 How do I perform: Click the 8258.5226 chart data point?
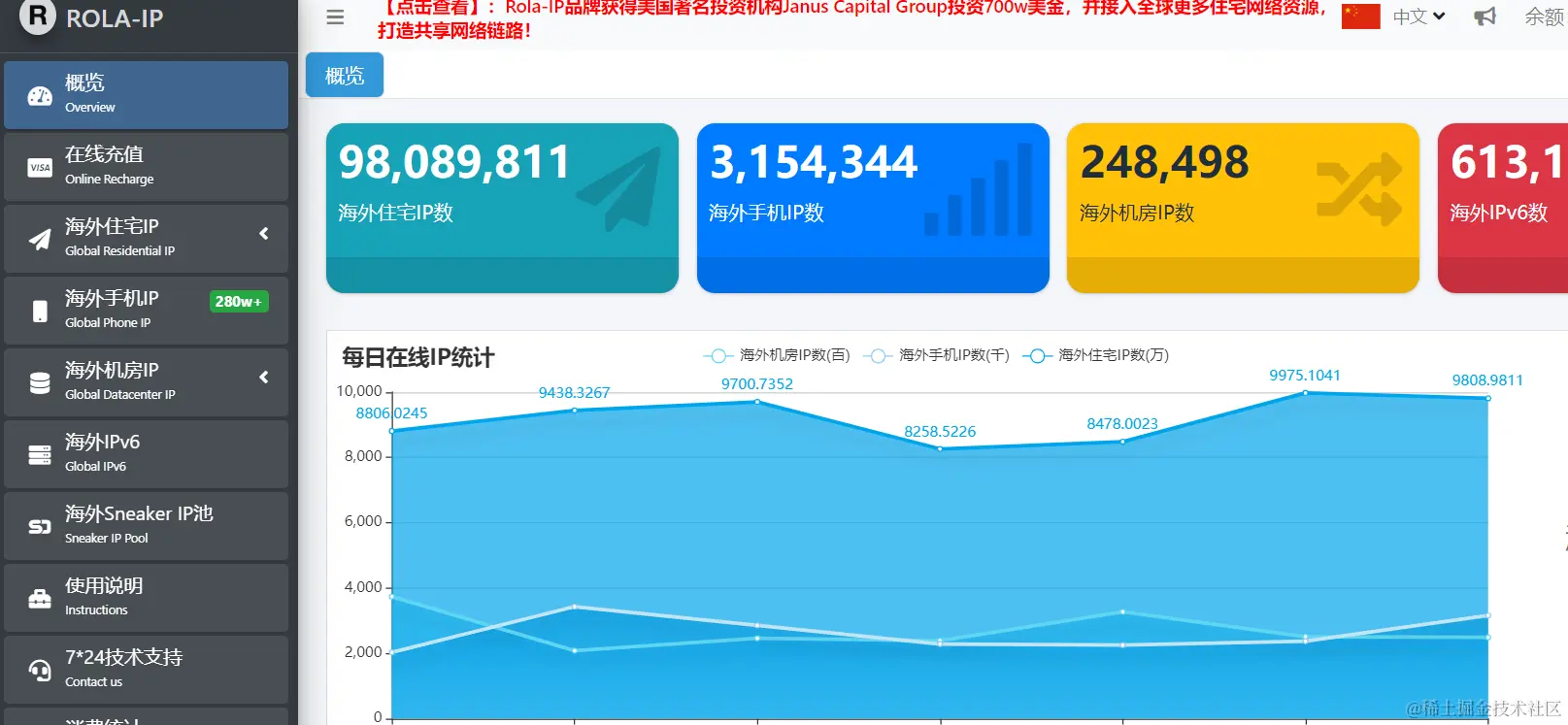[940, 448]
